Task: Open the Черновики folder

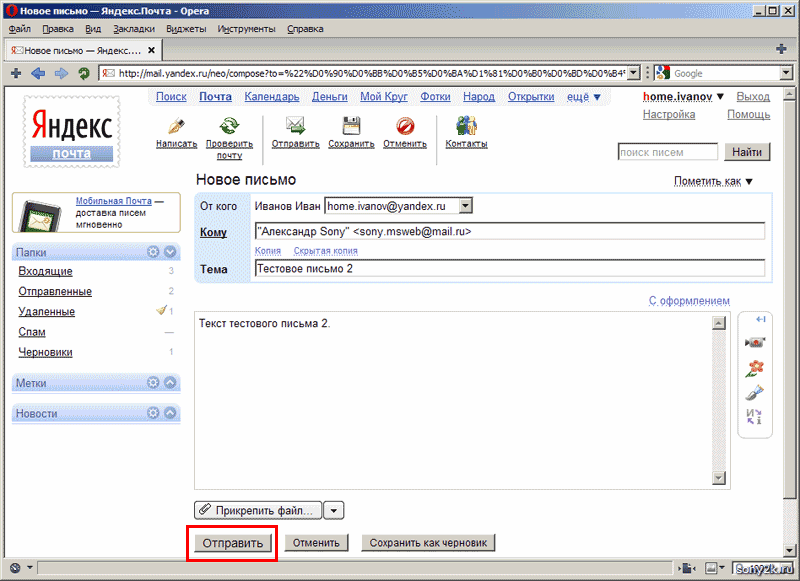Action: point(45,352)
